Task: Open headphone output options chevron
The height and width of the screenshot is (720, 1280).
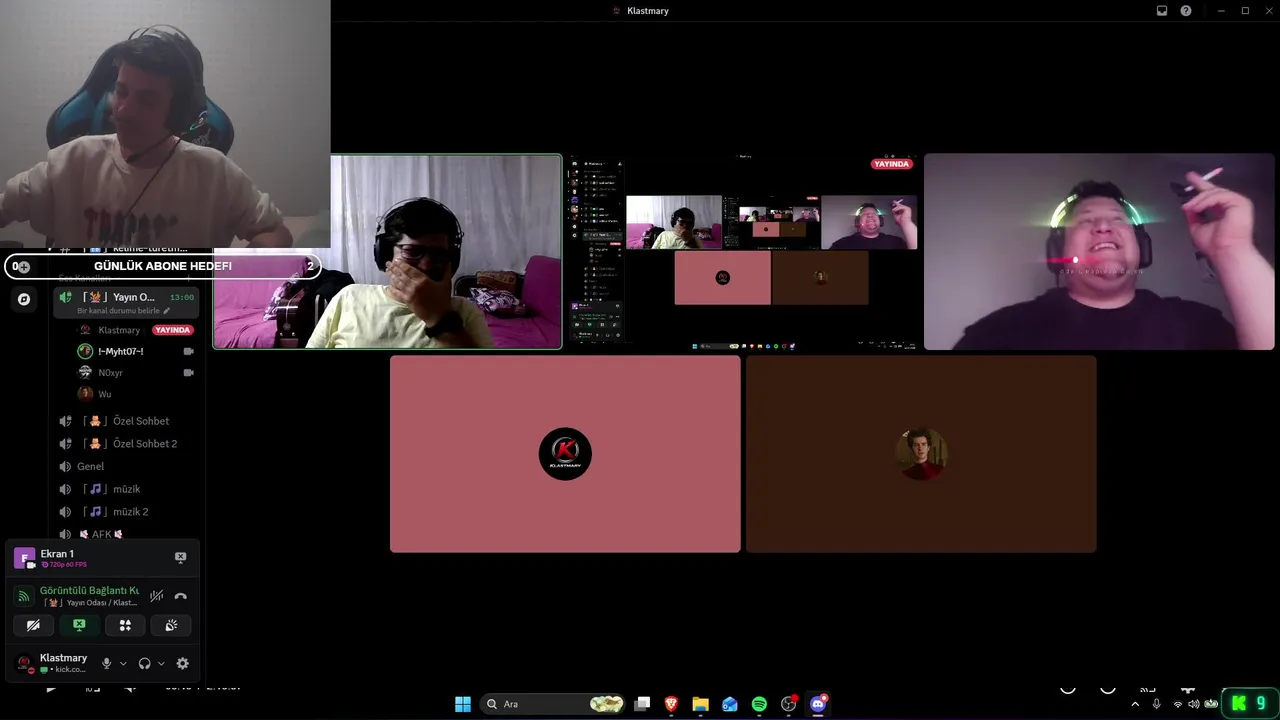Action: click(x=161, y=663)
